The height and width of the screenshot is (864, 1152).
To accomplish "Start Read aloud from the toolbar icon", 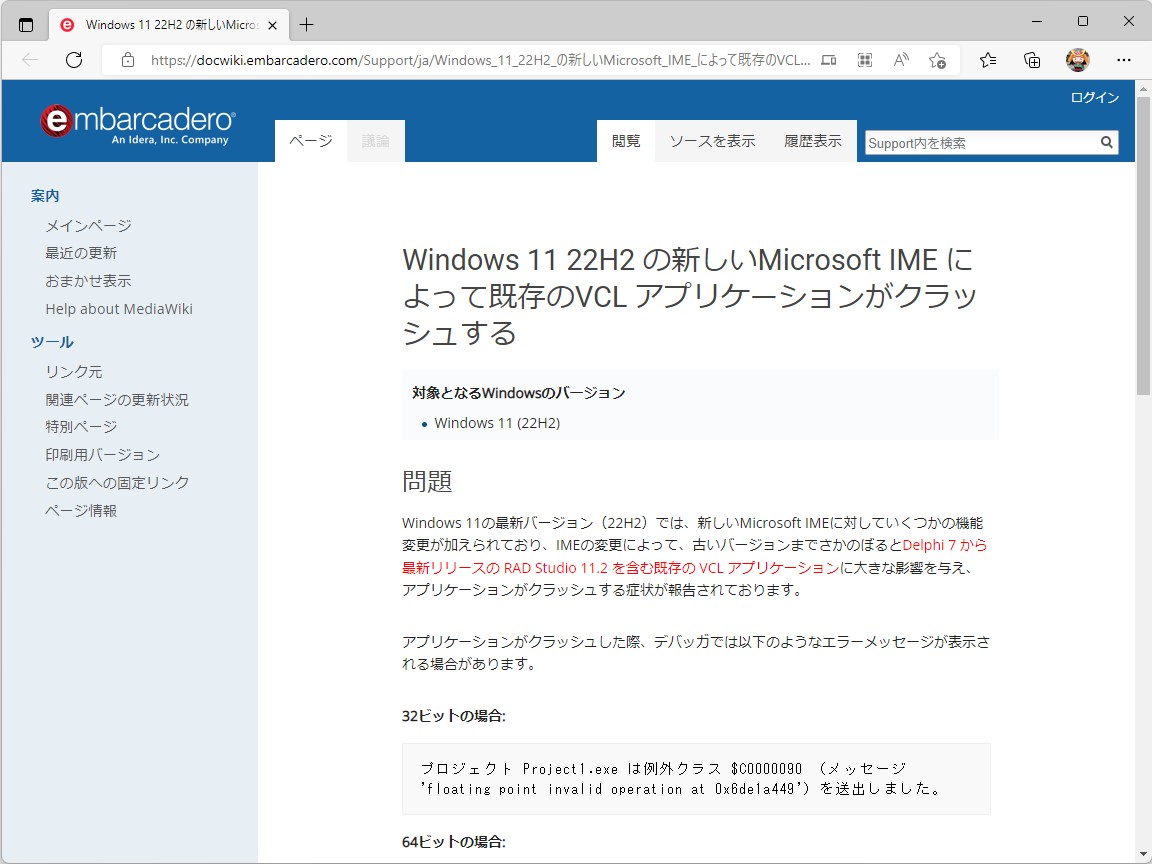I will (901, 60).
